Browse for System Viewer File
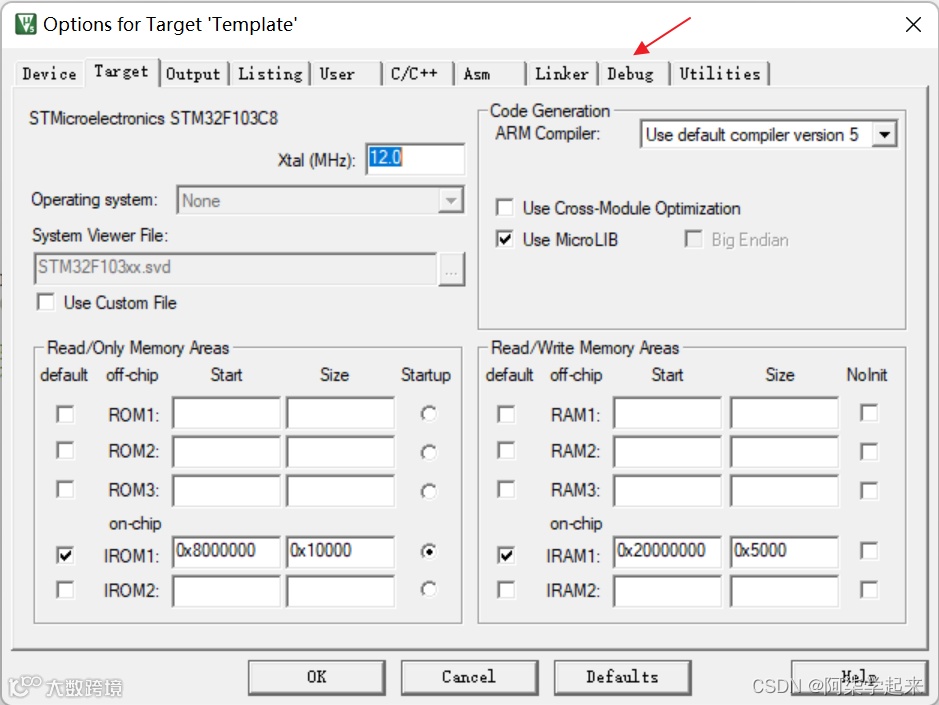 point(451,270)
